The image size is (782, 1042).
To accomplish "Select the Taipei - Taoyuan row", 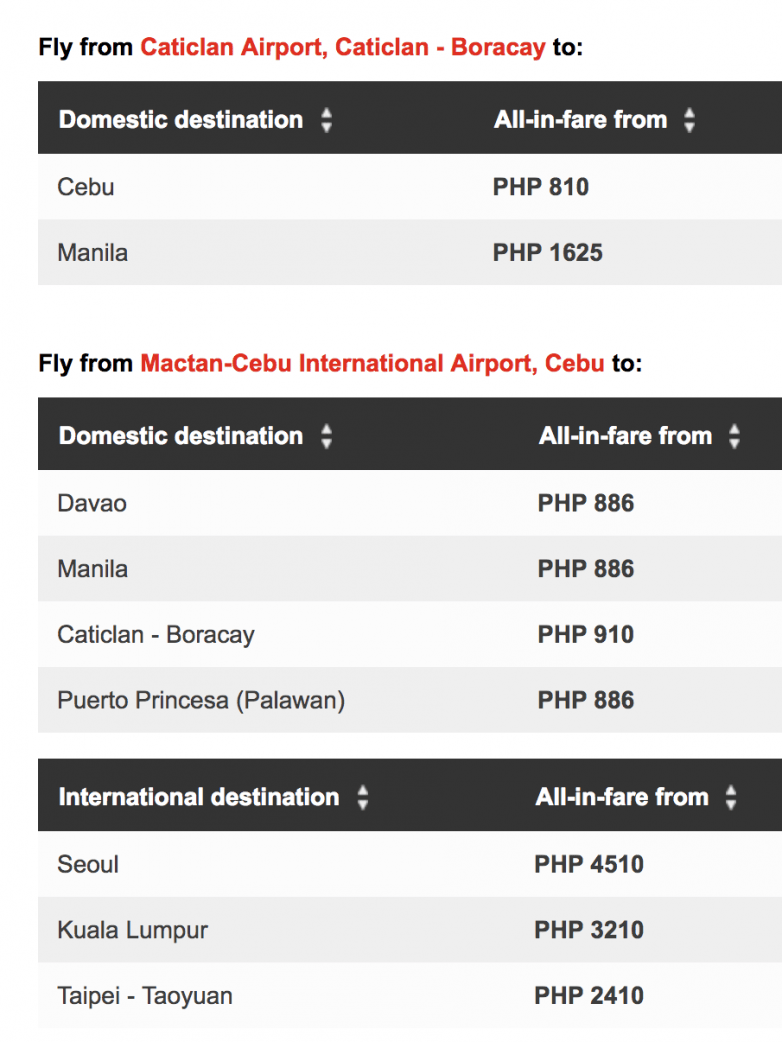I will coord(145,996).
